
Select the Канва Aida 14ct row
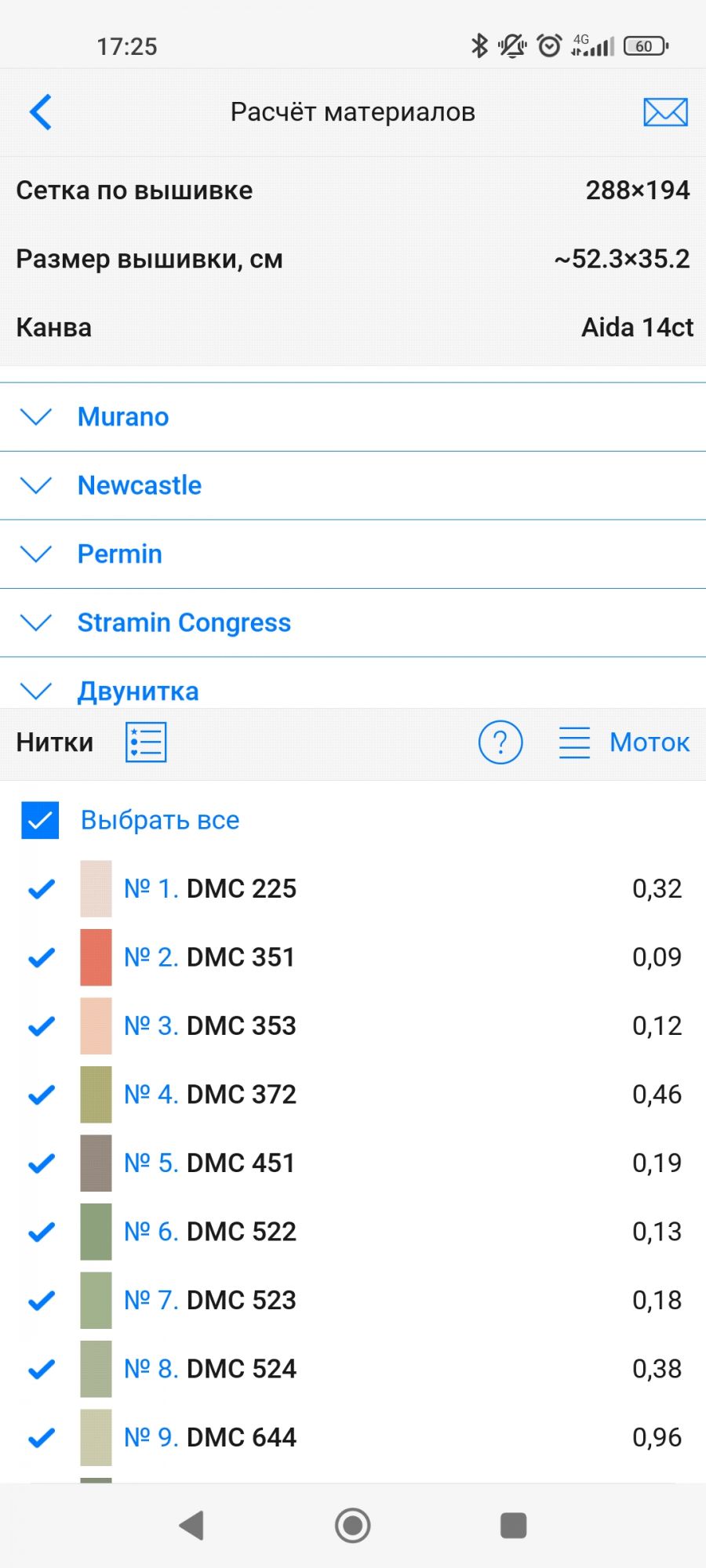click(x=353, y=328)
